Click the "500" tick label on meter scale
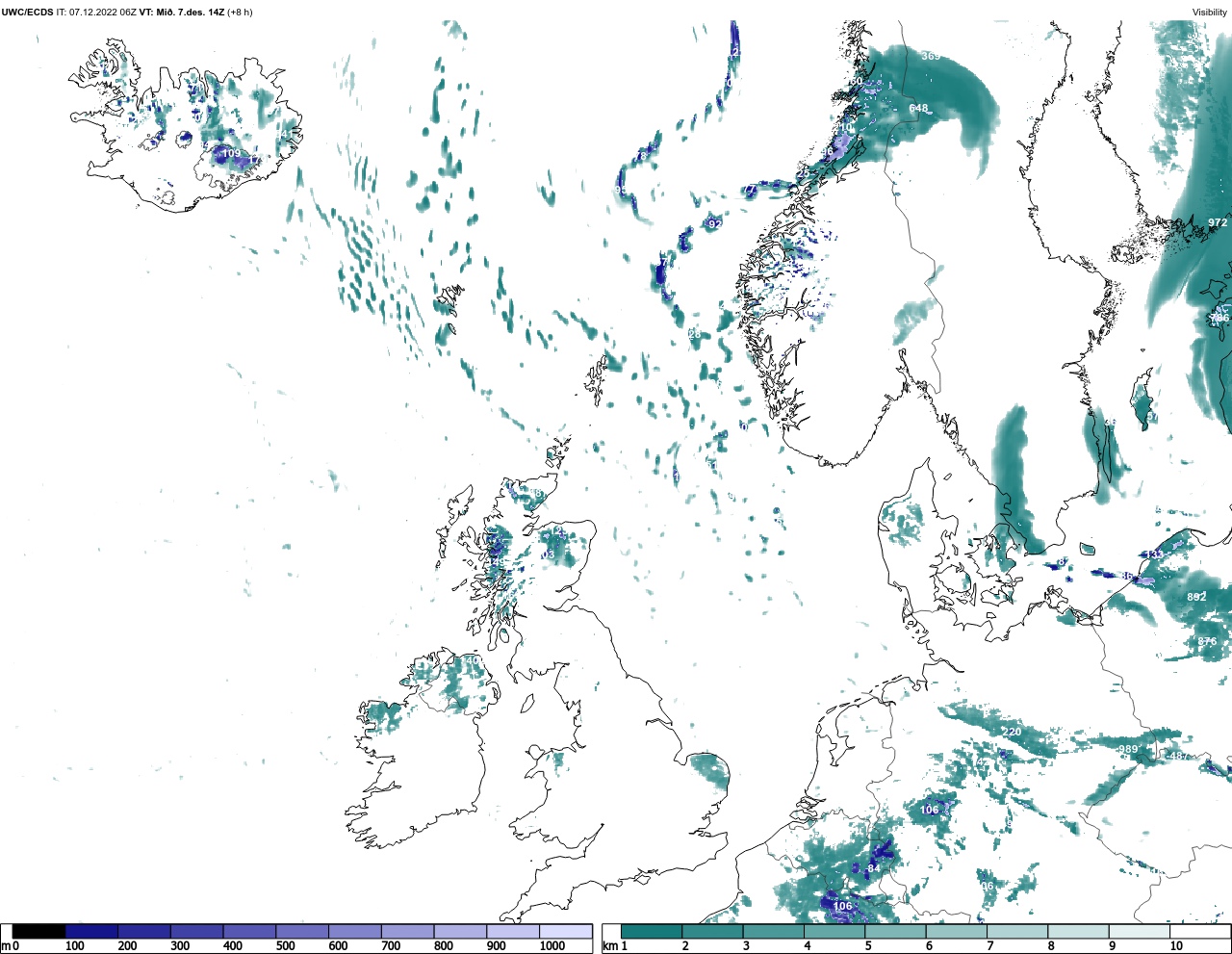 click(x=285, y=946)
